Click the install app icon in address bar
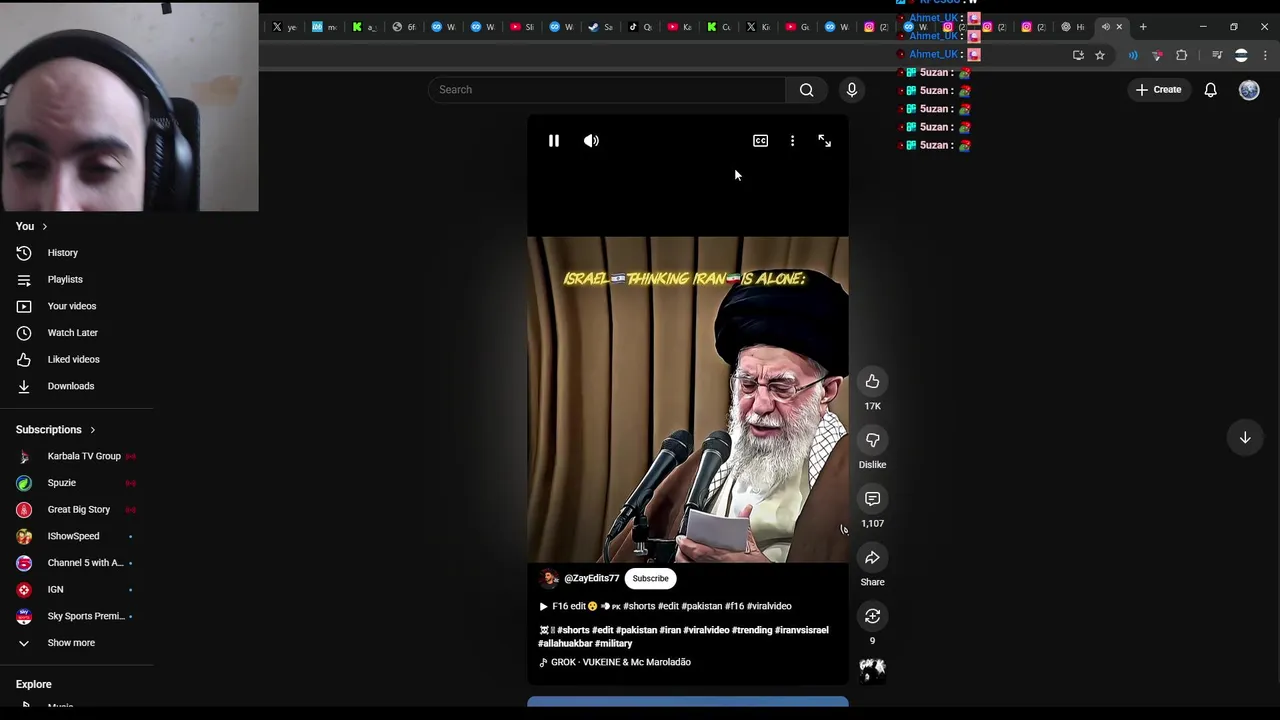 click(x=1078, y=56)
